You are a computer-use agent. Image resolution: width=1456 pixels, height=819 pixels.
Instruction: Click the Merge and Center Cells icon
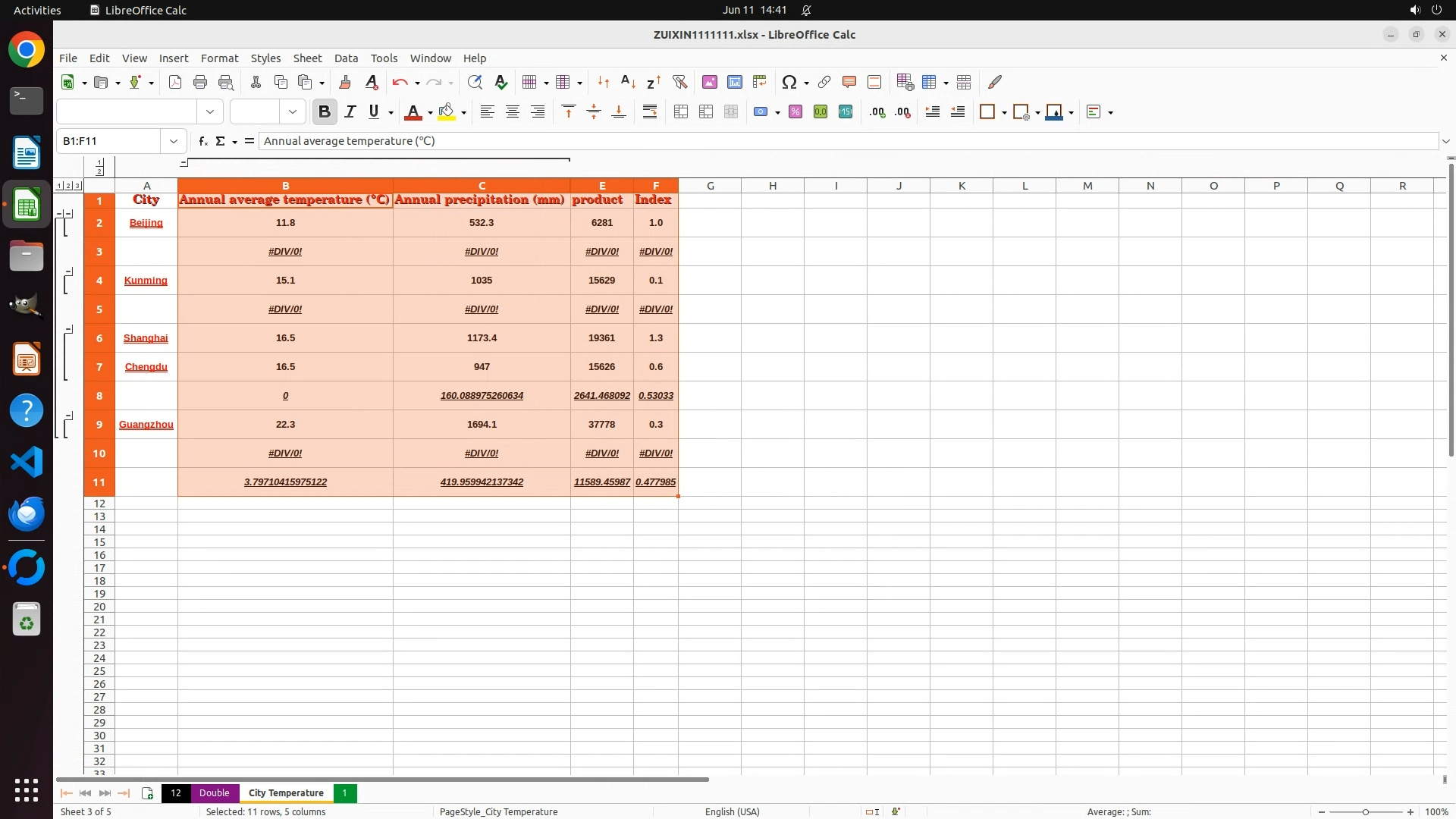[681, 112]
